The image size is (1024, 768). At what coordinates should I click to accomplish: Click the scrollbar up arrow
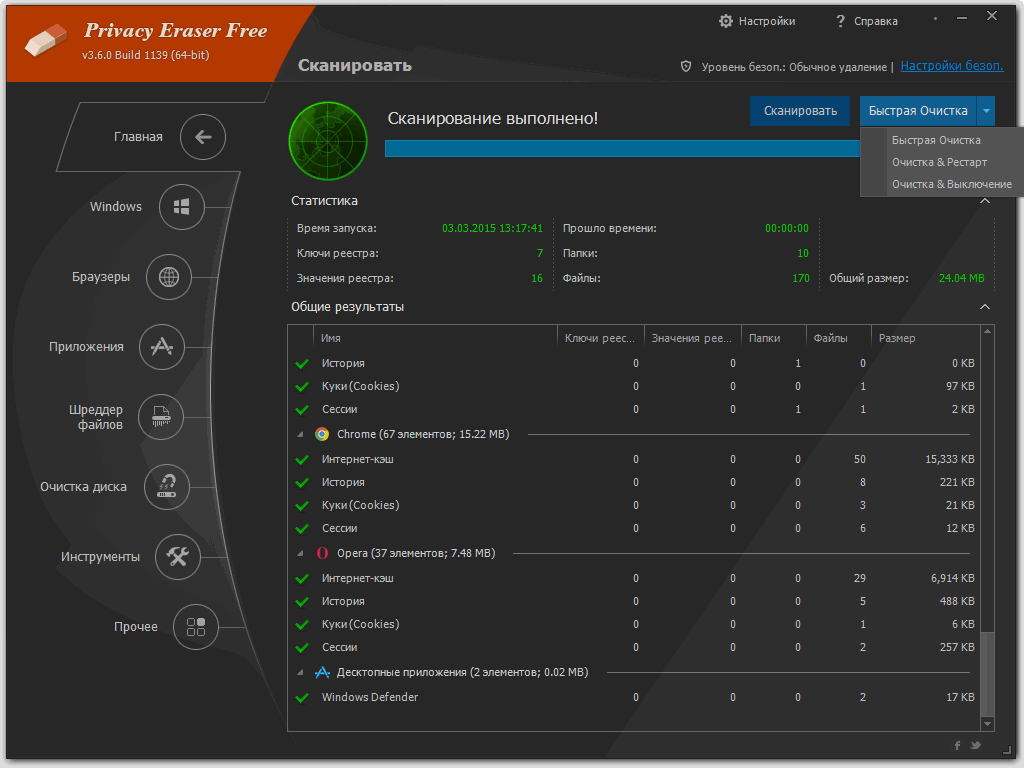click(987, 332)
